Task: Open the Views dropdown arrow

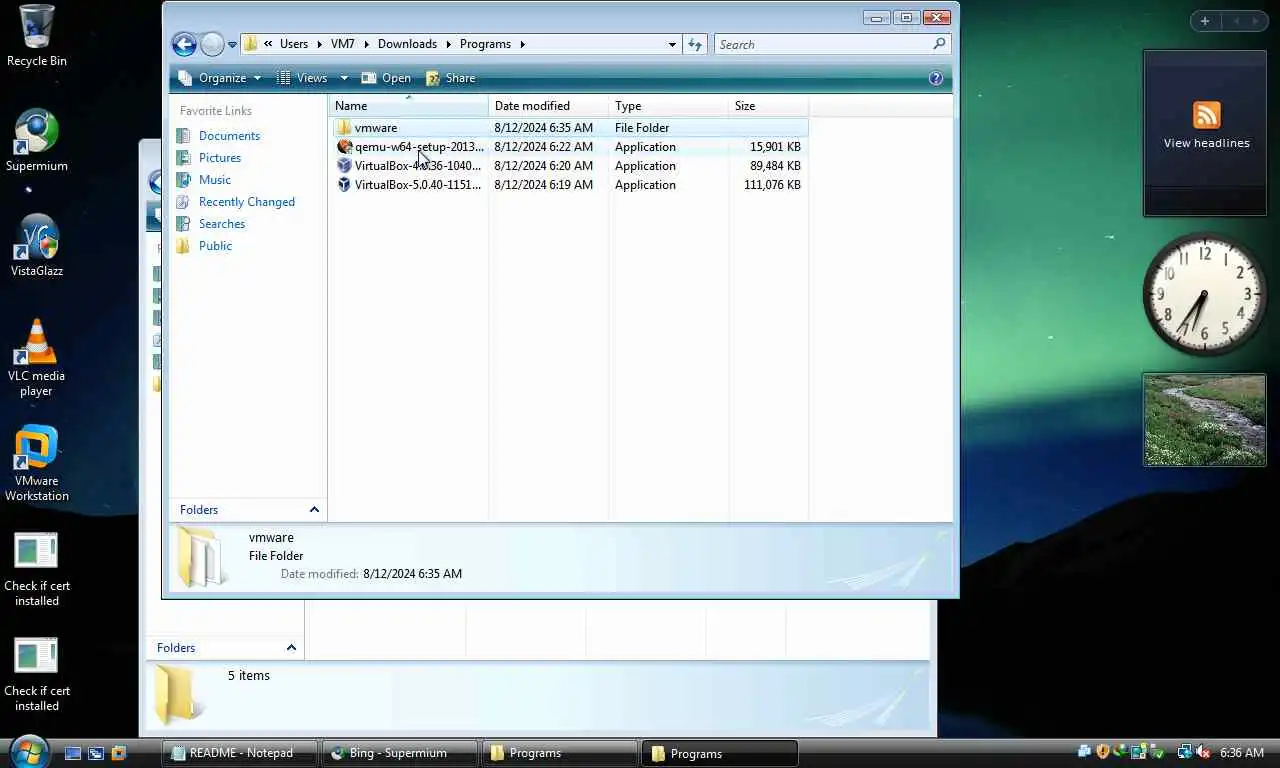Action: [x=344, y=78]
